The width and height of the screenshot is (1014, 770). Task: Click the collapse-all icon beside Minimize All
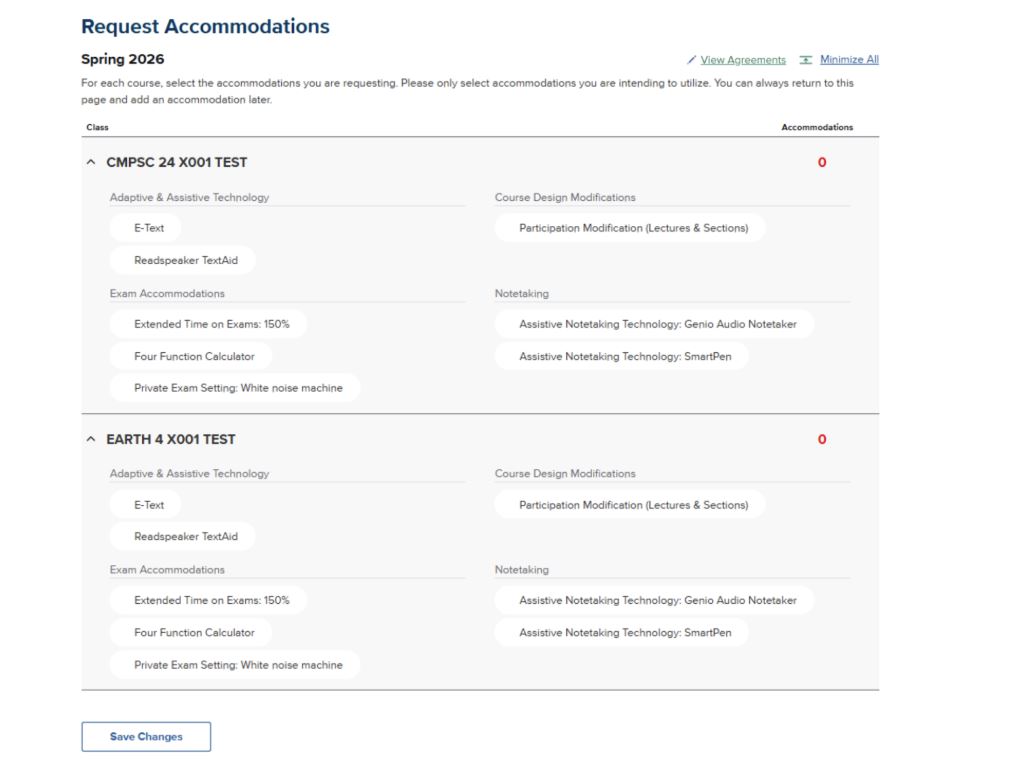pos(806,59)
